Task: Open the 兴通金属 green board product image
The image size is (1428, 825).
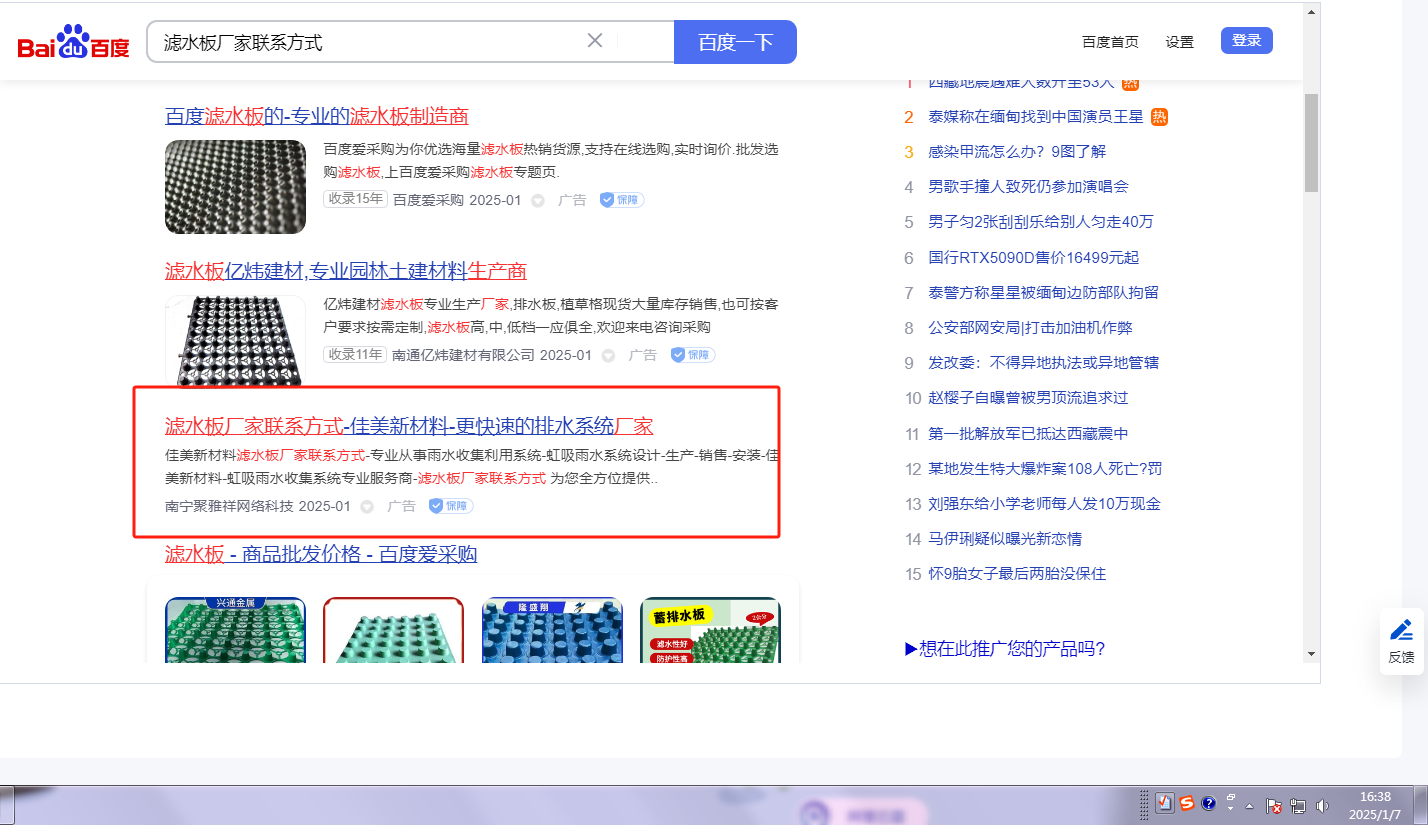Action: [x=235, y=630]
